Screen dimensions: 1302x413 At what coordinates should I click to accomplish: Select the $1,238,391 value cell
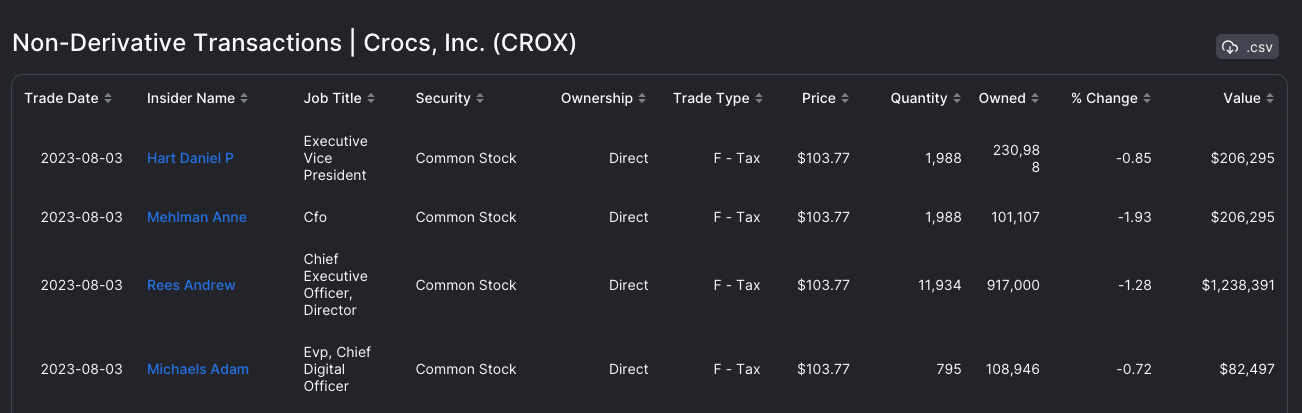1238,285
